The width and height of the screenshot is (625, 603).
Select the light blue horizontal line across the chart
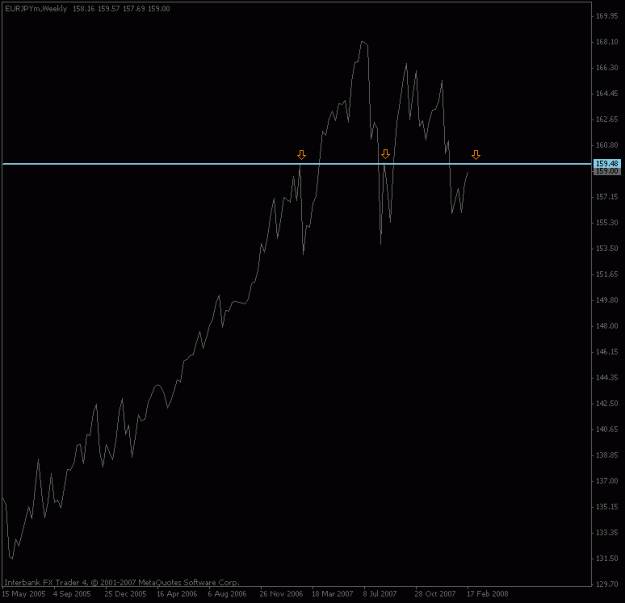(x=297, y=164)
